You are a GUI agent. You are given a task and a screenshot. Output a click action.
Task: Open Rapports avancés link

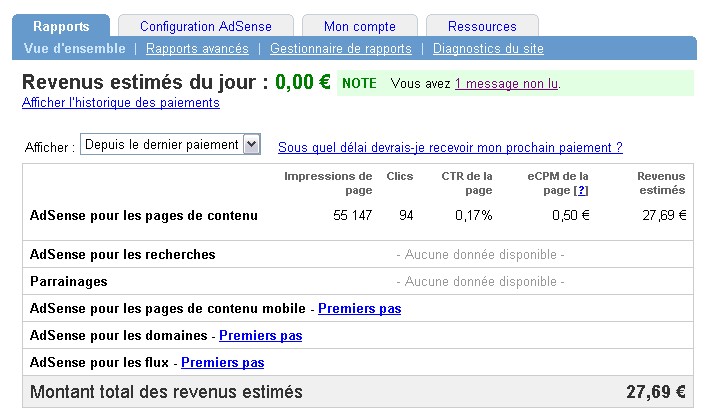(197, 48)
